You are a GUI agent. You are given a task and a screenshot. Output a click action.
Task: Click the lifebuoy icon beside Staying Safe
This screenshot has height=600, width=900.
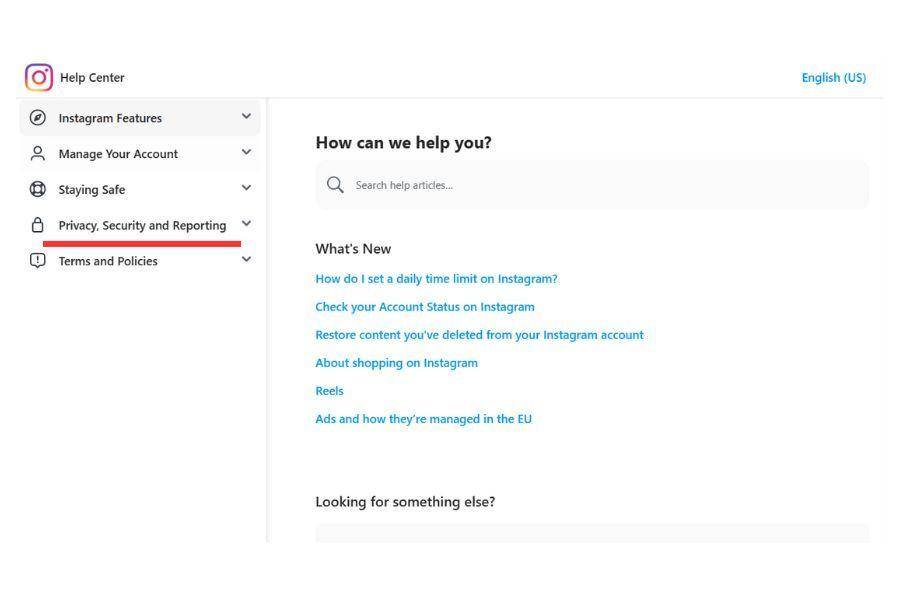(38, 189)
